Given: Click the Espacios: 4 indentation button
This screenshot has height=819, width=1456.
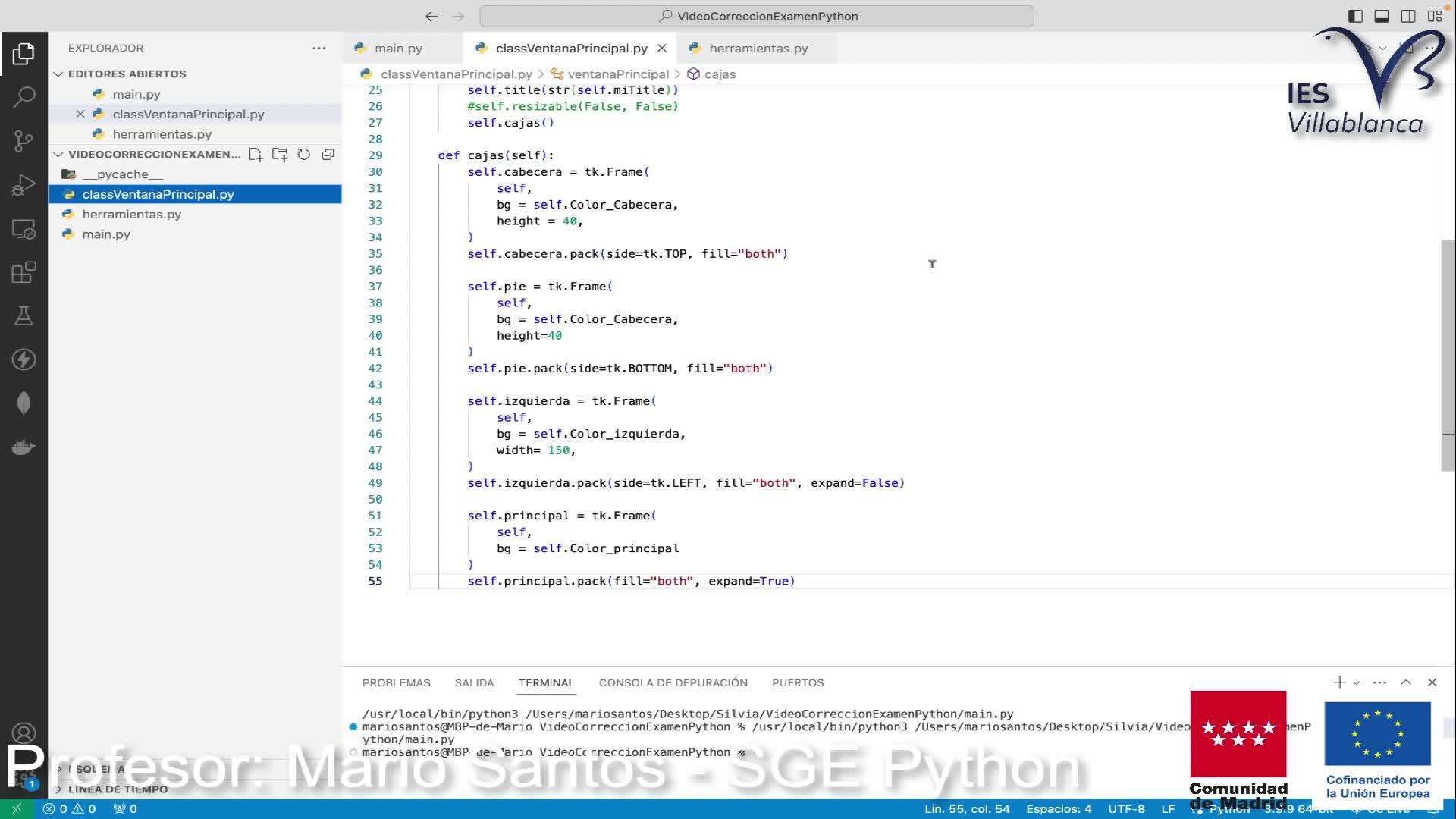Looking at the screenshot, I should pos(1059,809).
